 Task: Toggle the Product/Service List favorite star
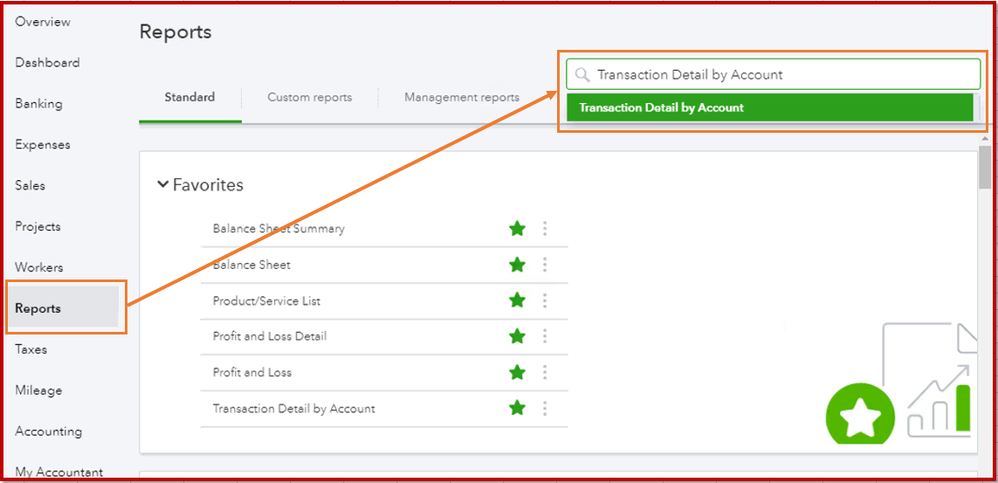(517, 300)
